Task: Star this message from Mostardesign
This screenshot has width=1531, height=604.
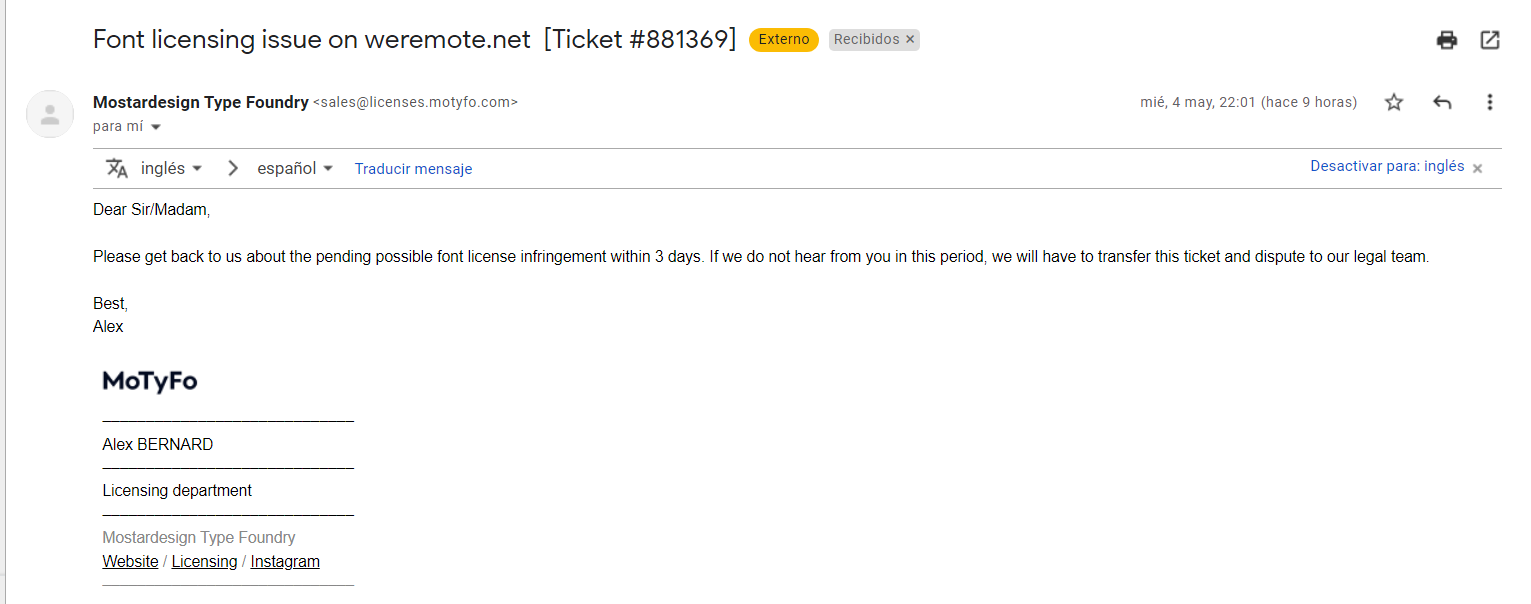Action: [1393, 102]
